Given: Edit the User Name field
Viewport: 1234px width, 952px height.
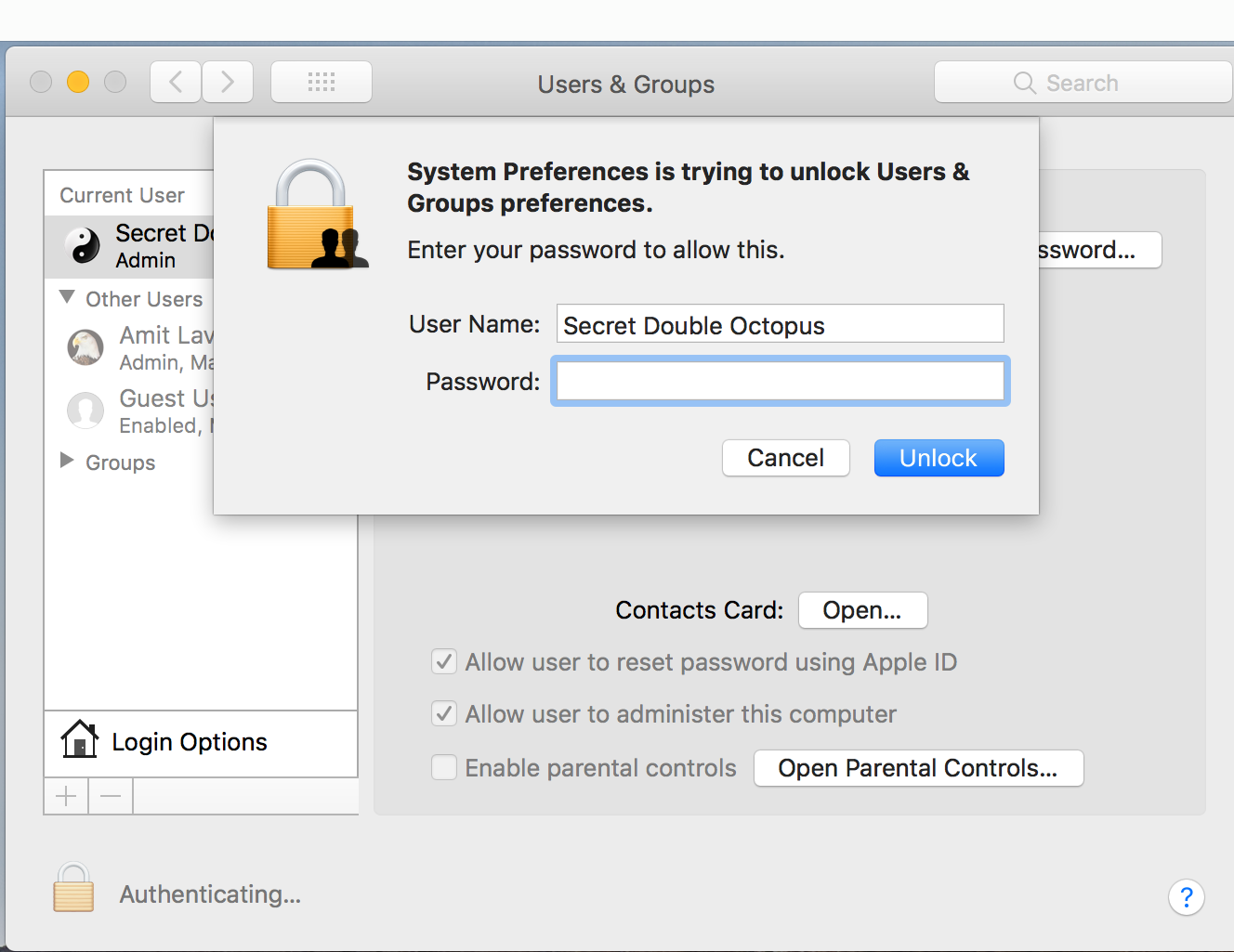Looking at the screenshot, I should pyautogui.click(x=781, y=324).
